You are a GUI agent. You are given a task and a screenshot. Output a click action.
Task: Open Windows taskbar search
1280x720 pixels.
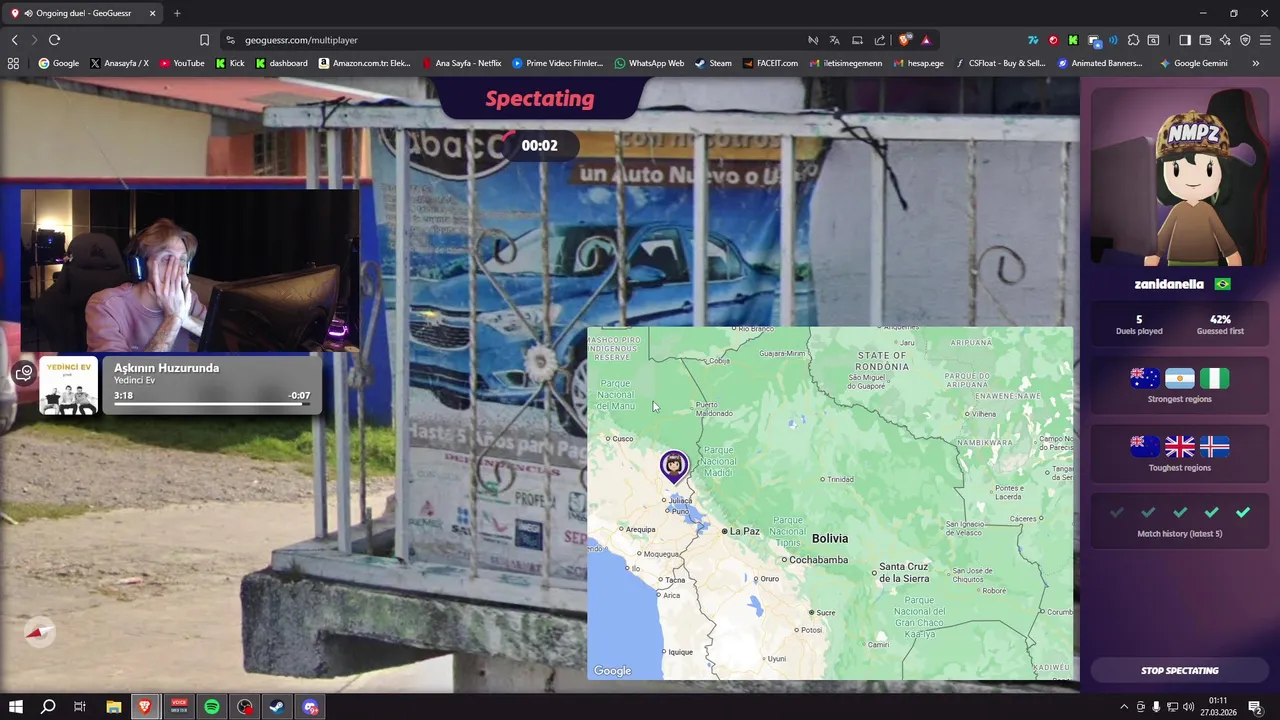48,707
